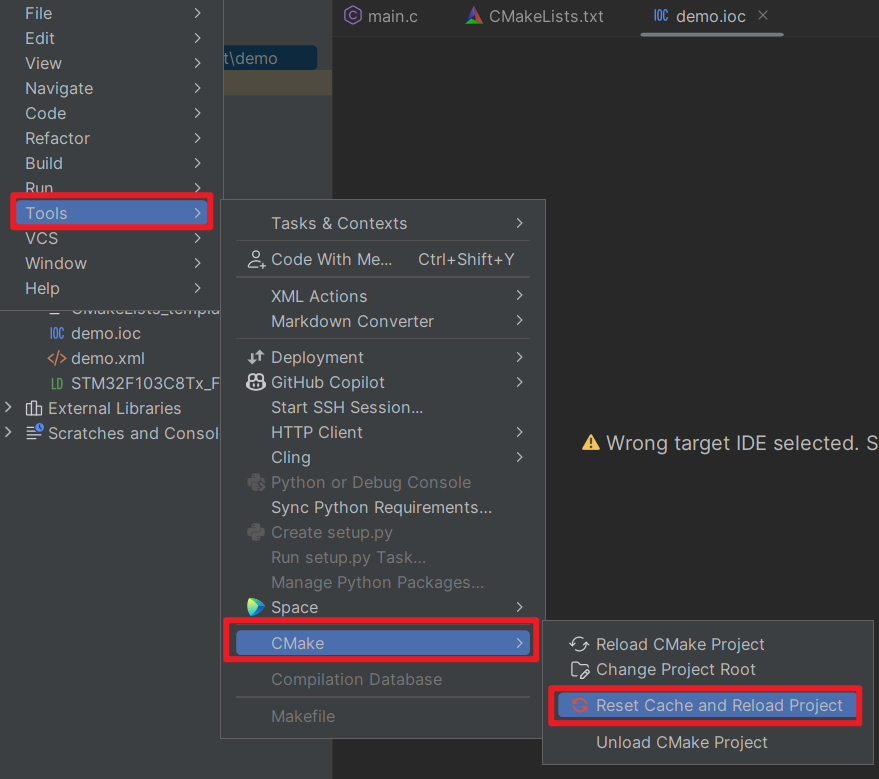Select Change Project Root
This screenshot has height=779, width=879.
[708, 669]
